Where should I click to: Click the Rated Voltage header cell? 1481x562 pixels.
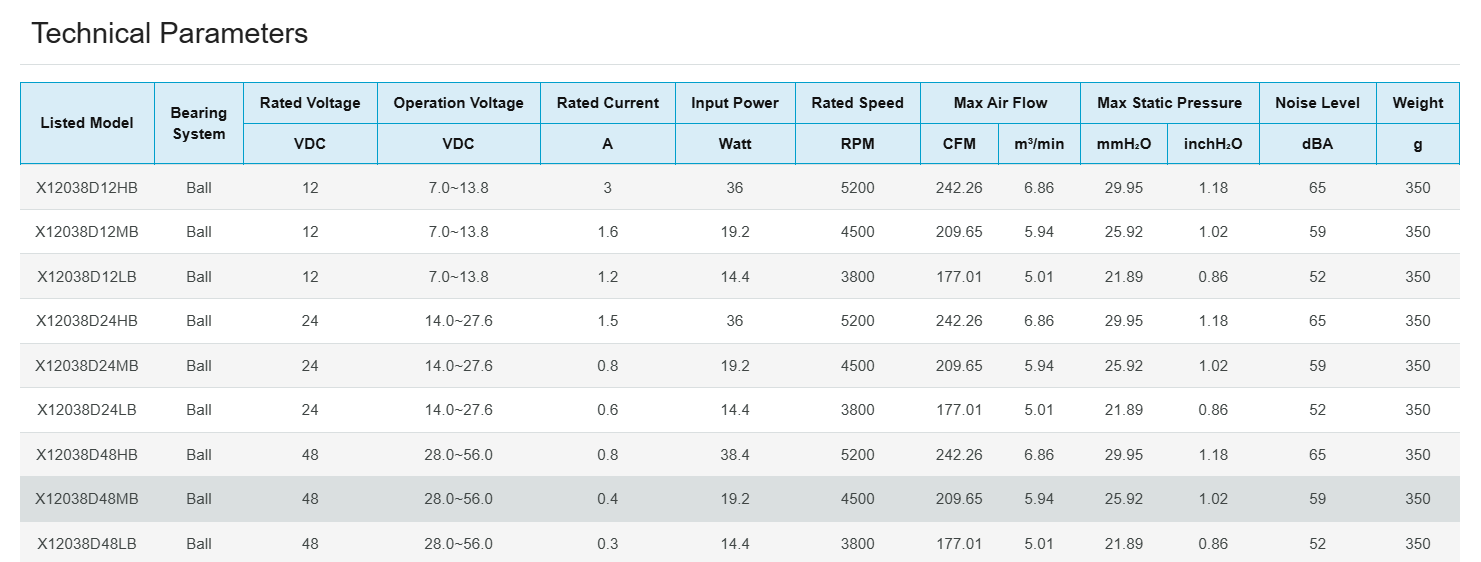(310, 103)
